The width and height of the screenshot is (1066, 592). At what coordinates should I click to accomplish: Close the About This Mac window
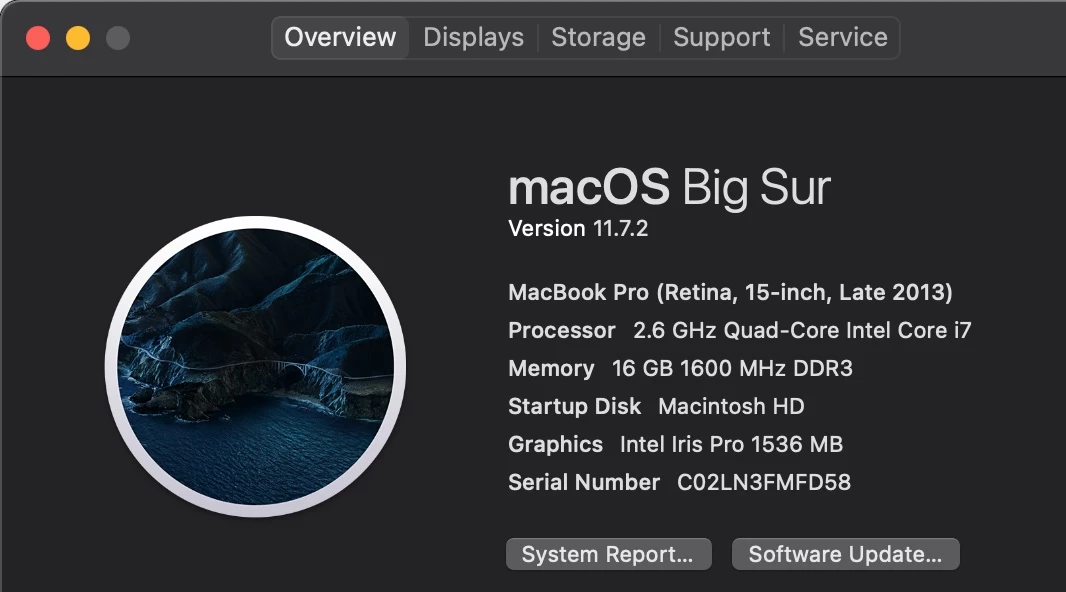click(38, 38)
